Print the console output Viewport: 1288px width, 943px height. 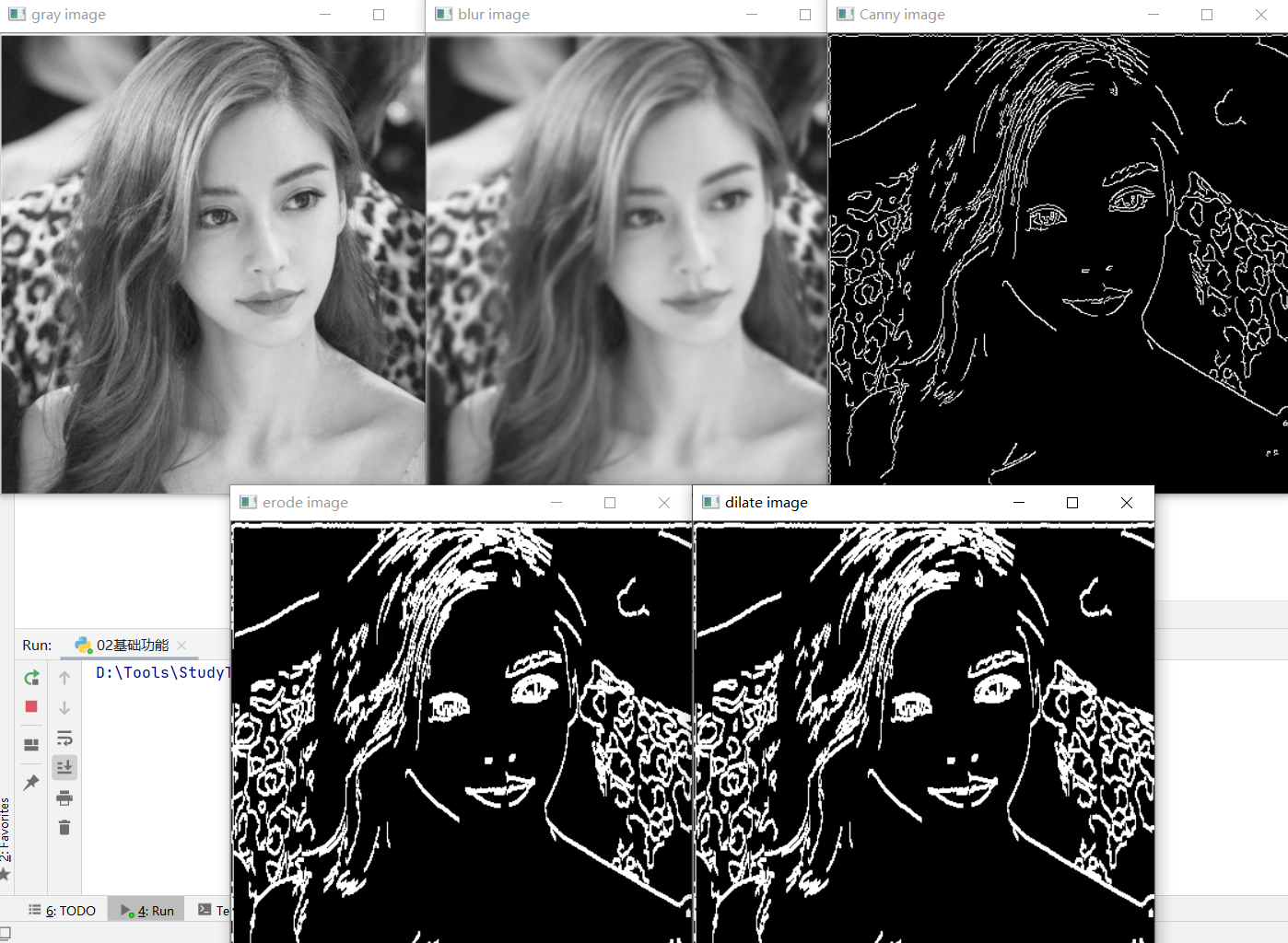click(x=64, y=797)
